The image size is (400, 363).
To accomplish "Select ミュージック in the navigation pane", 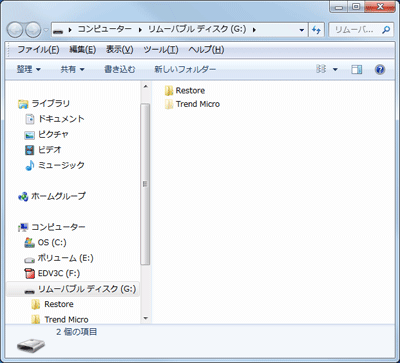I will [x=55, y=165].
